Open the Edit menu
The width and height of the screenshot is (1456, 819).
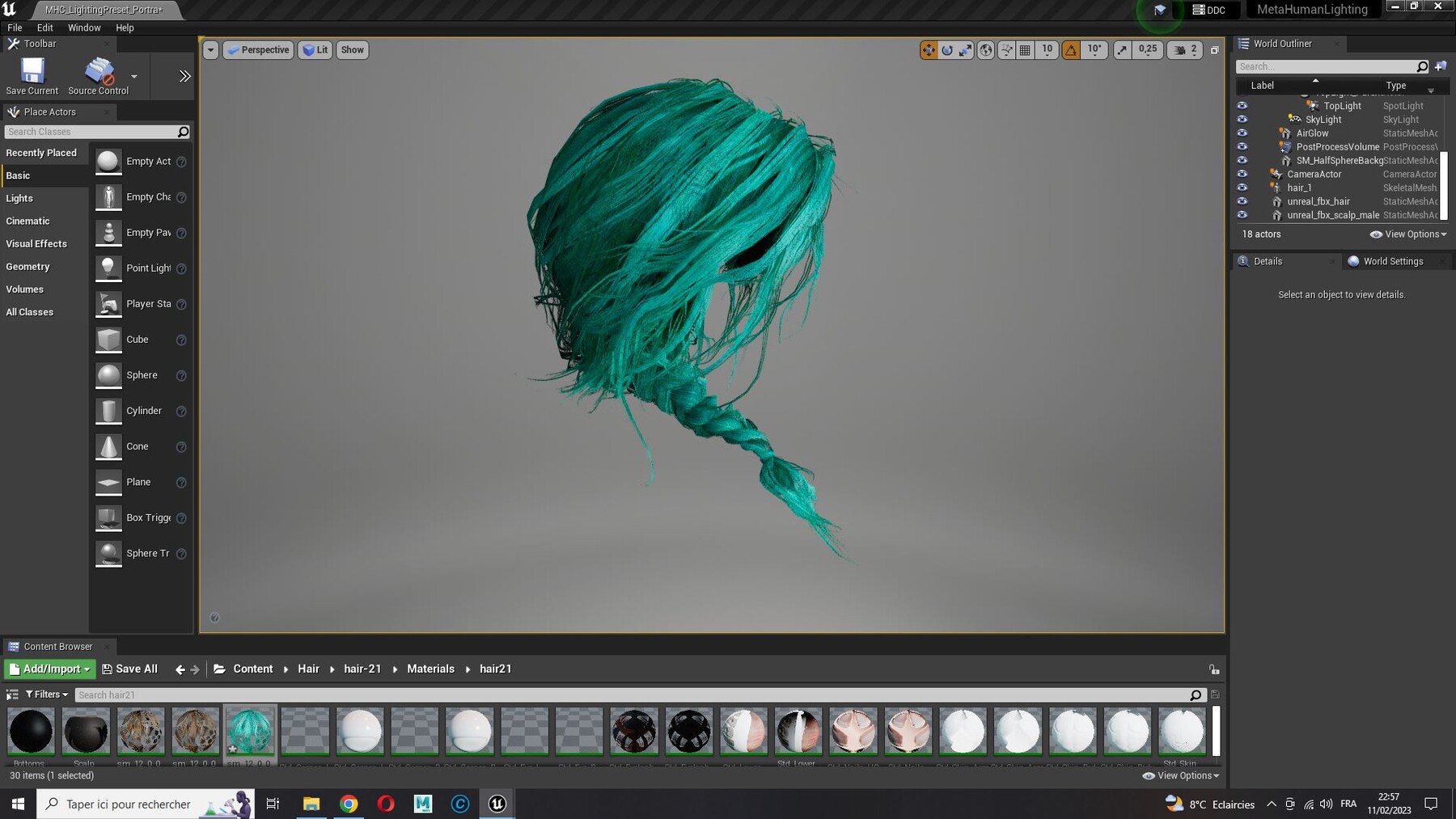point(45,27)
